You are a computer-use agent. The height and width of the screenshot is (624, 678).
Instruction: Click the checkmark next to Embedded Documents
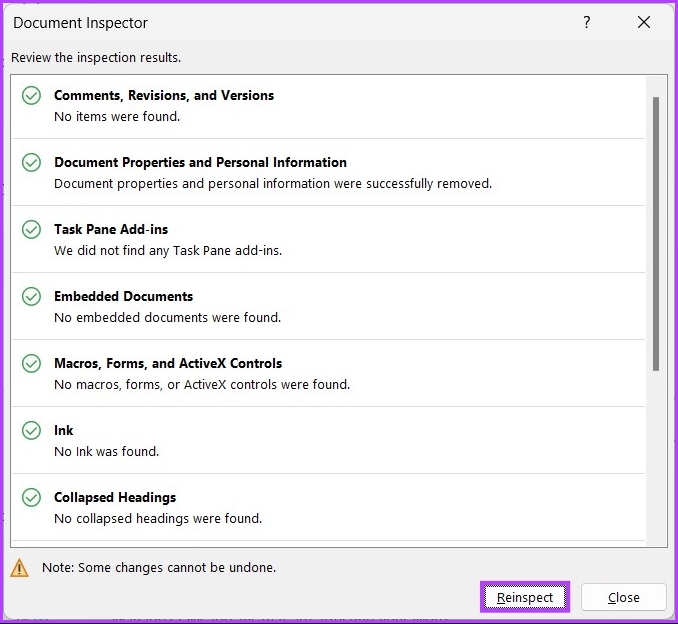pos(32,296)
